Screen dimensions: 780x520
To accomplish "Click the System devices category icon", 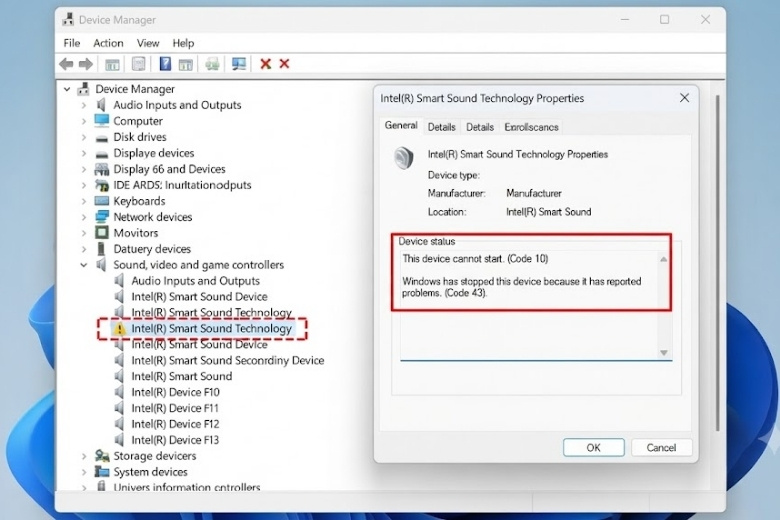I will click(102, 471).
